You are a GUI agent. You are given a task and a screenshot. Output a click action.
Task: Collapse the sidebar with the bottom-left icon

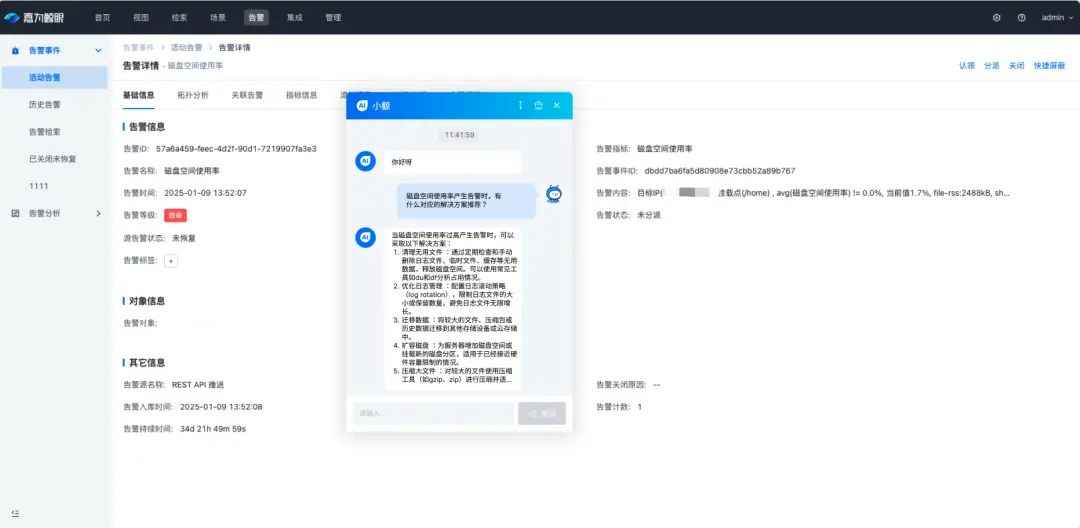click(x=15, y=513)
